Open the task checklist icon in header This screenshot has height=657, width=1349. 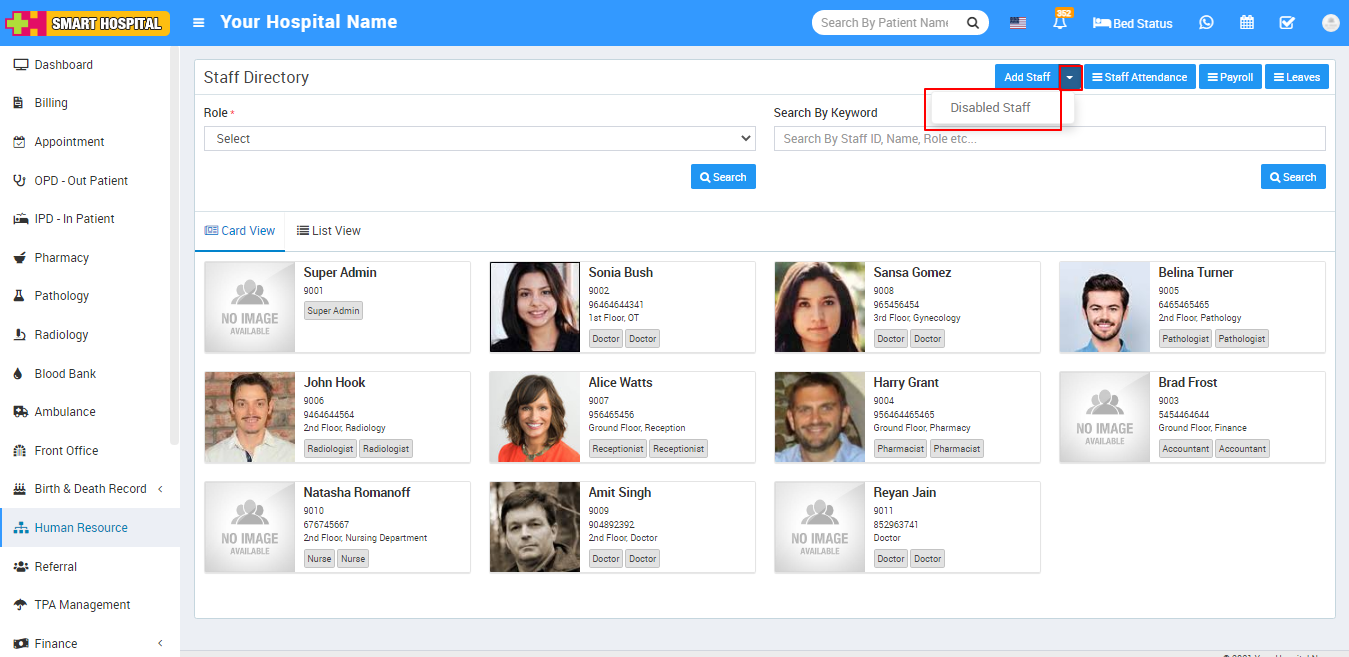[1287, 23]
